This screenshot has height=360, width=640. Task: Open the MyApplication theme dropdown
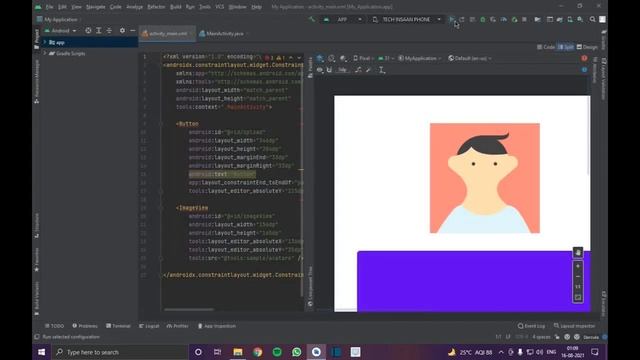click(420, 58)
